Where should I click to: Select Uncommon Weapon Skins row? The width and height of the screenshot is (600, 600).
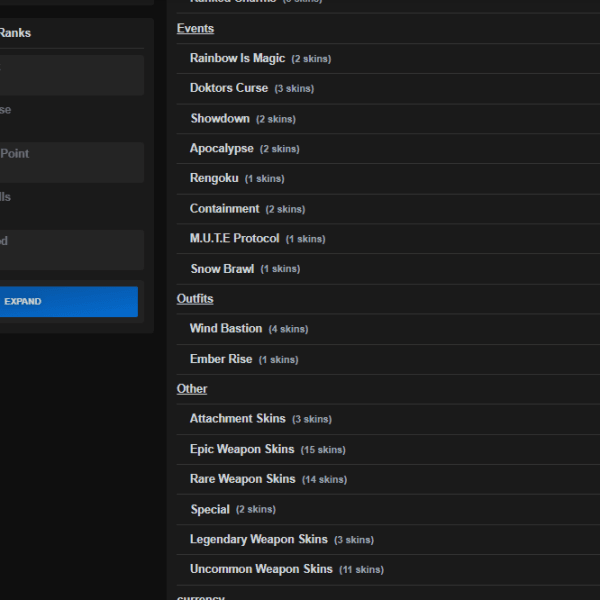pyautogui.click(x=388, y=569)
